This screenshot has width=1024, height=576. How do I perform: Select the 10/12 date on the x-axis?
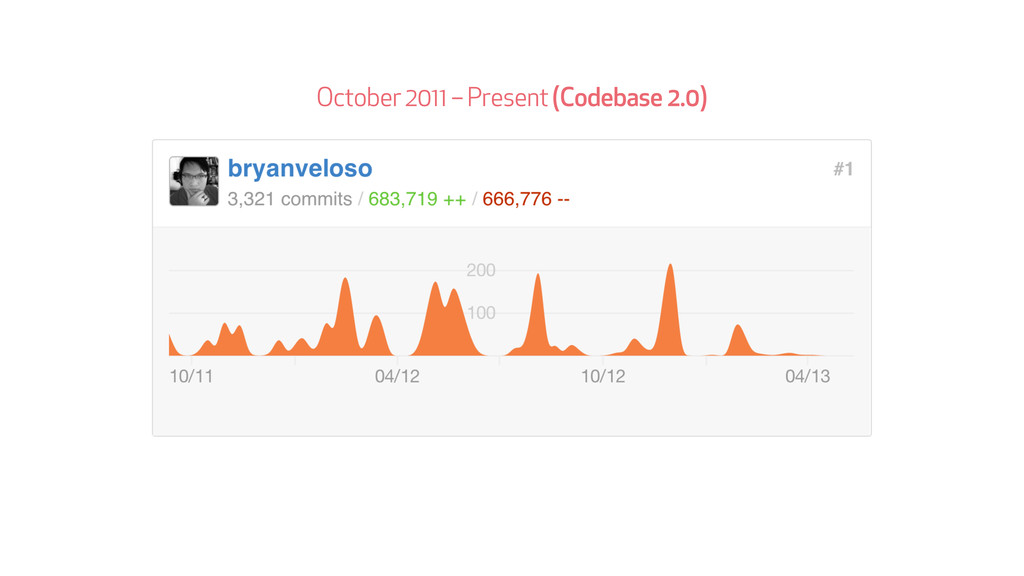603,377
